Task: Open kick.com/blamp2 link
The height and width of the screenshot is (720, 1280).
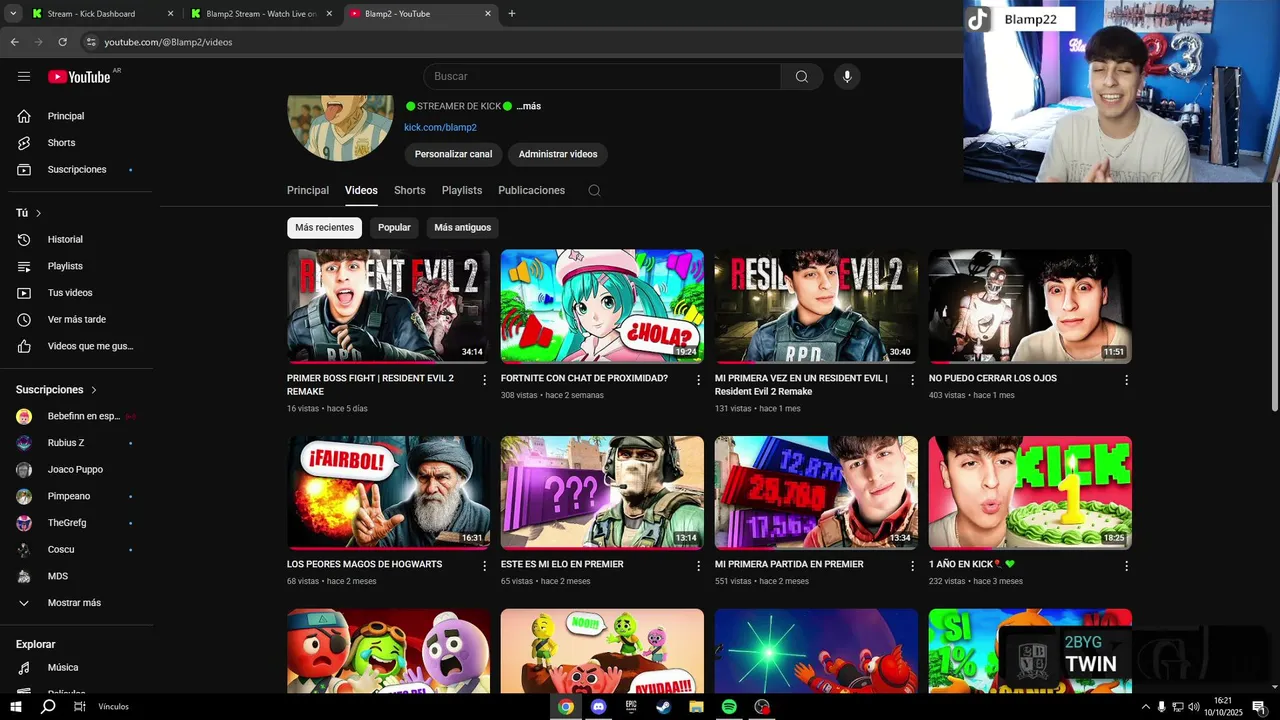Action: [440, 128]
